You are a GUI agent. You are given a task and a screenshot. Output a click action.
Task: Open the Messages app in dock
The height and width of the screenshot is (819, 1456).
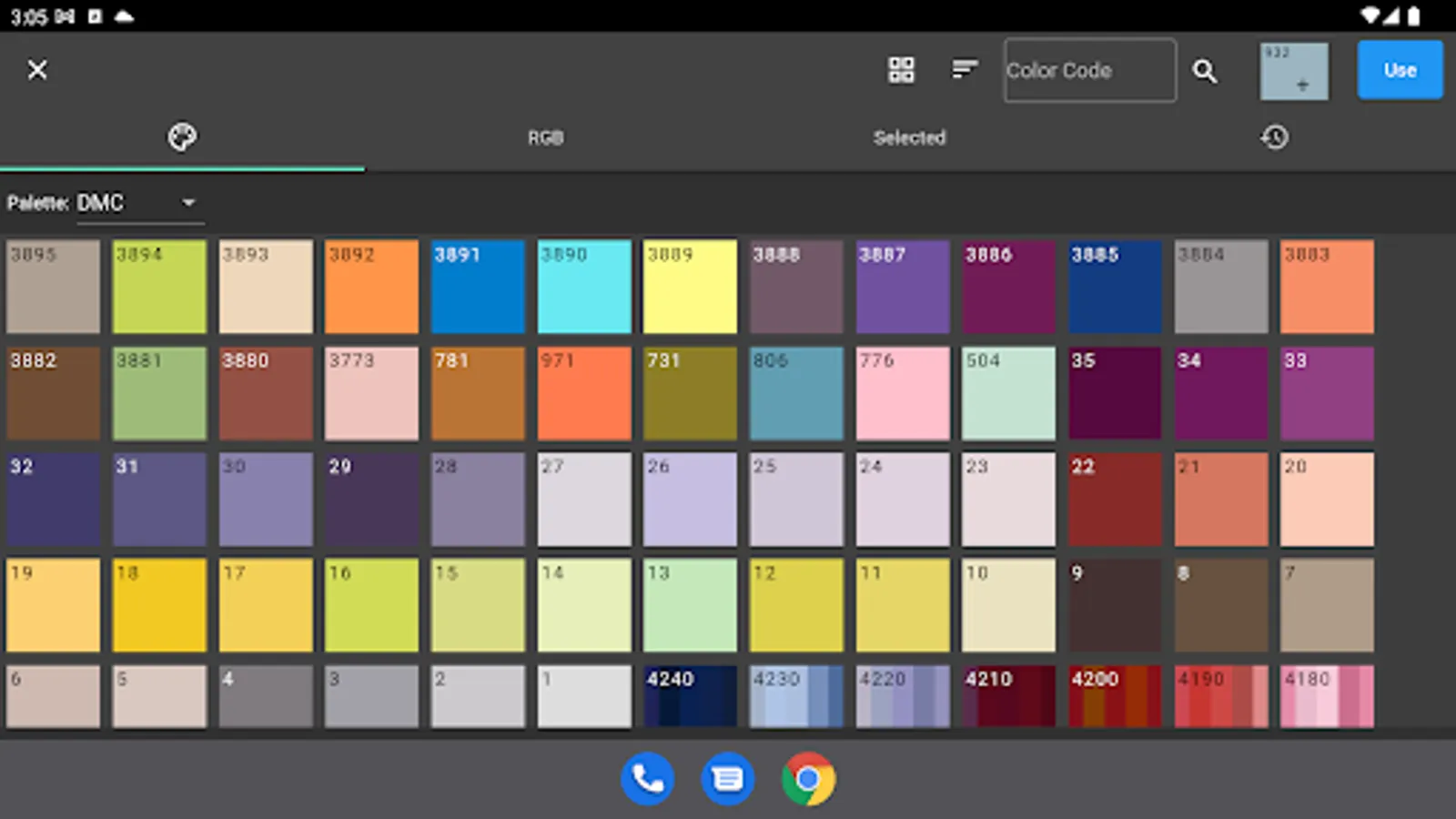point(728,779)
